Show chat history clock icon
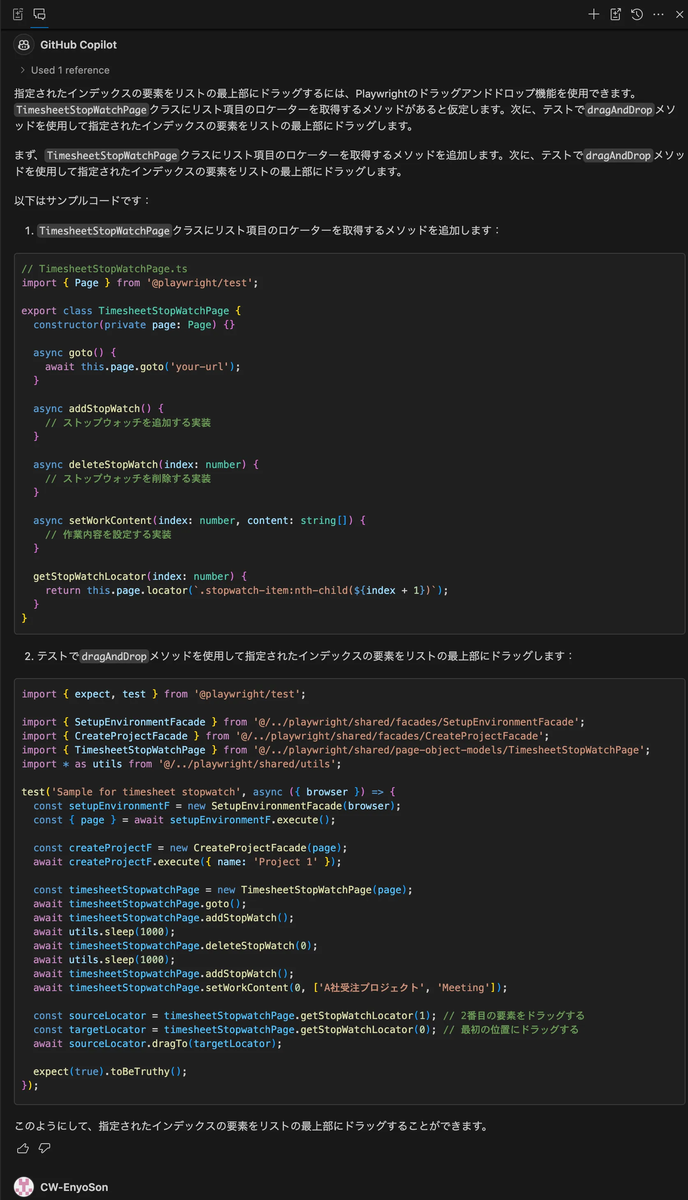The width and height of the screenshot is (688, 1200). click(637, 14)
